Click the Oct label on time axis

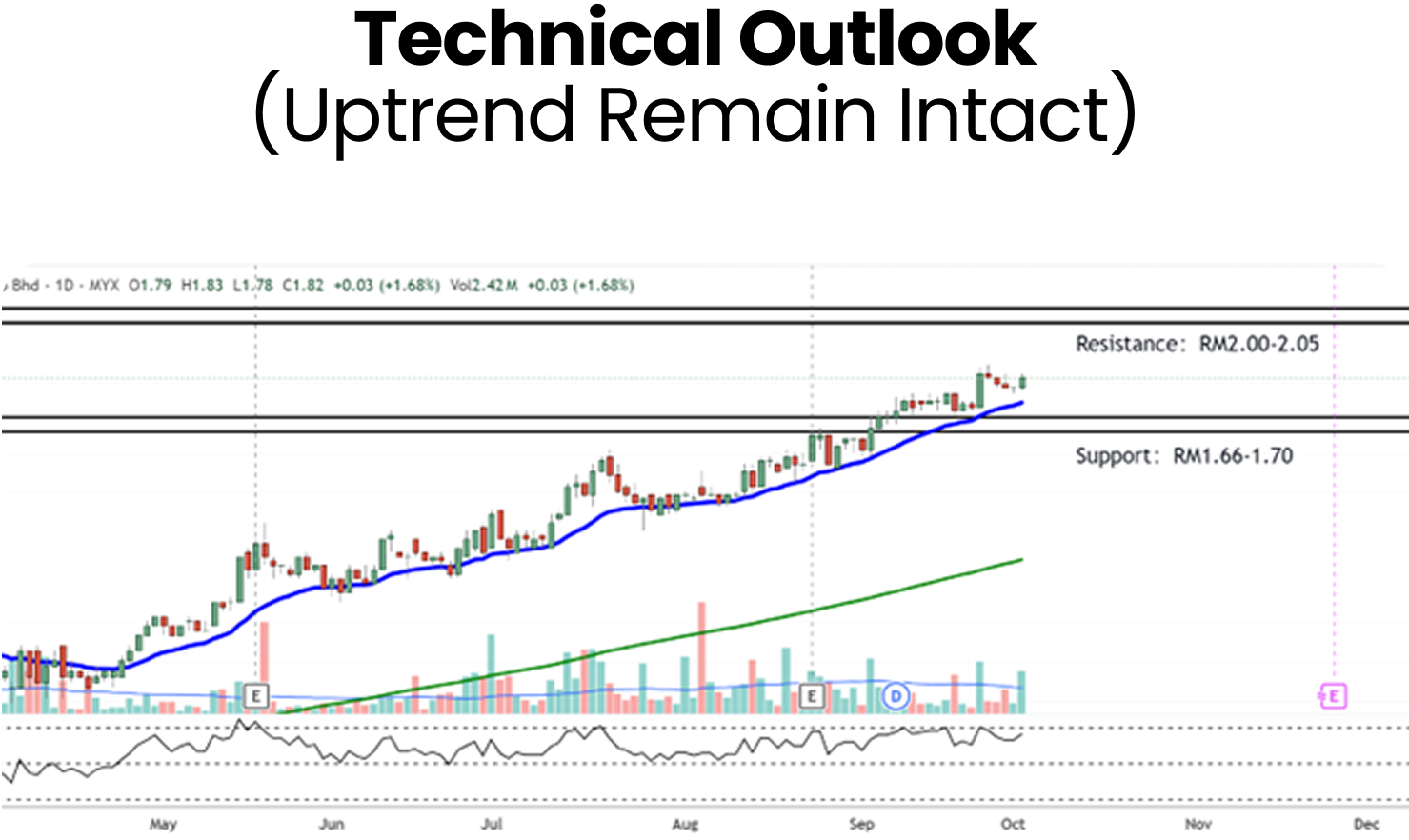click(x=1013, y=824)
